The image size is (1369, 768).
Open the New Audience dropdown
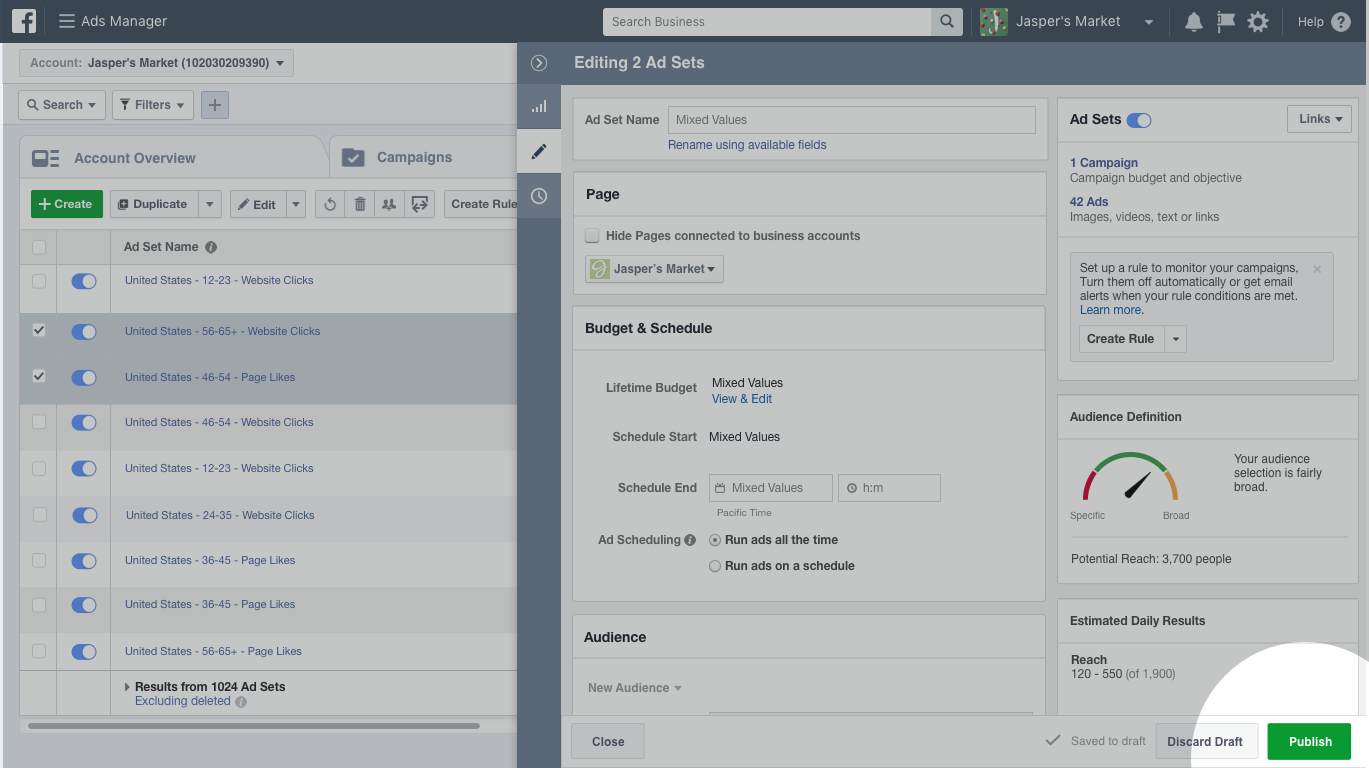tap(635, 688)
